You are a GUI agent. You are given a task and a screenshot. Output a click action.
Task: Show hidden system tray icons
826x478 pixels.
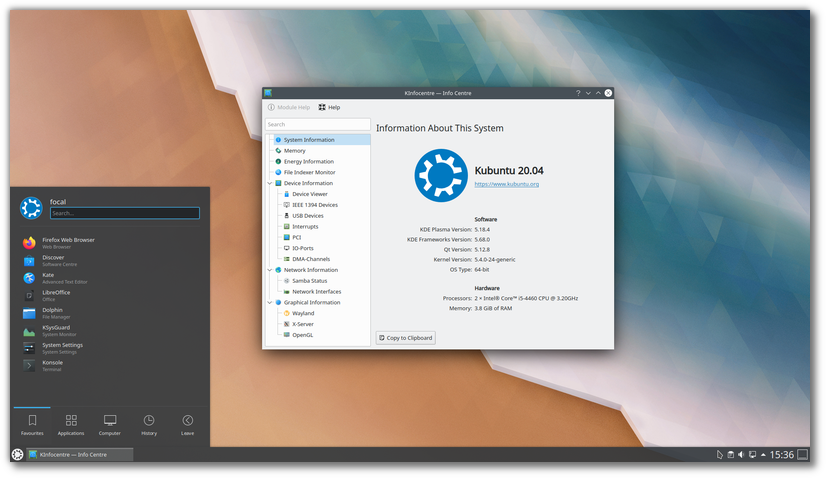pos(763,454)
